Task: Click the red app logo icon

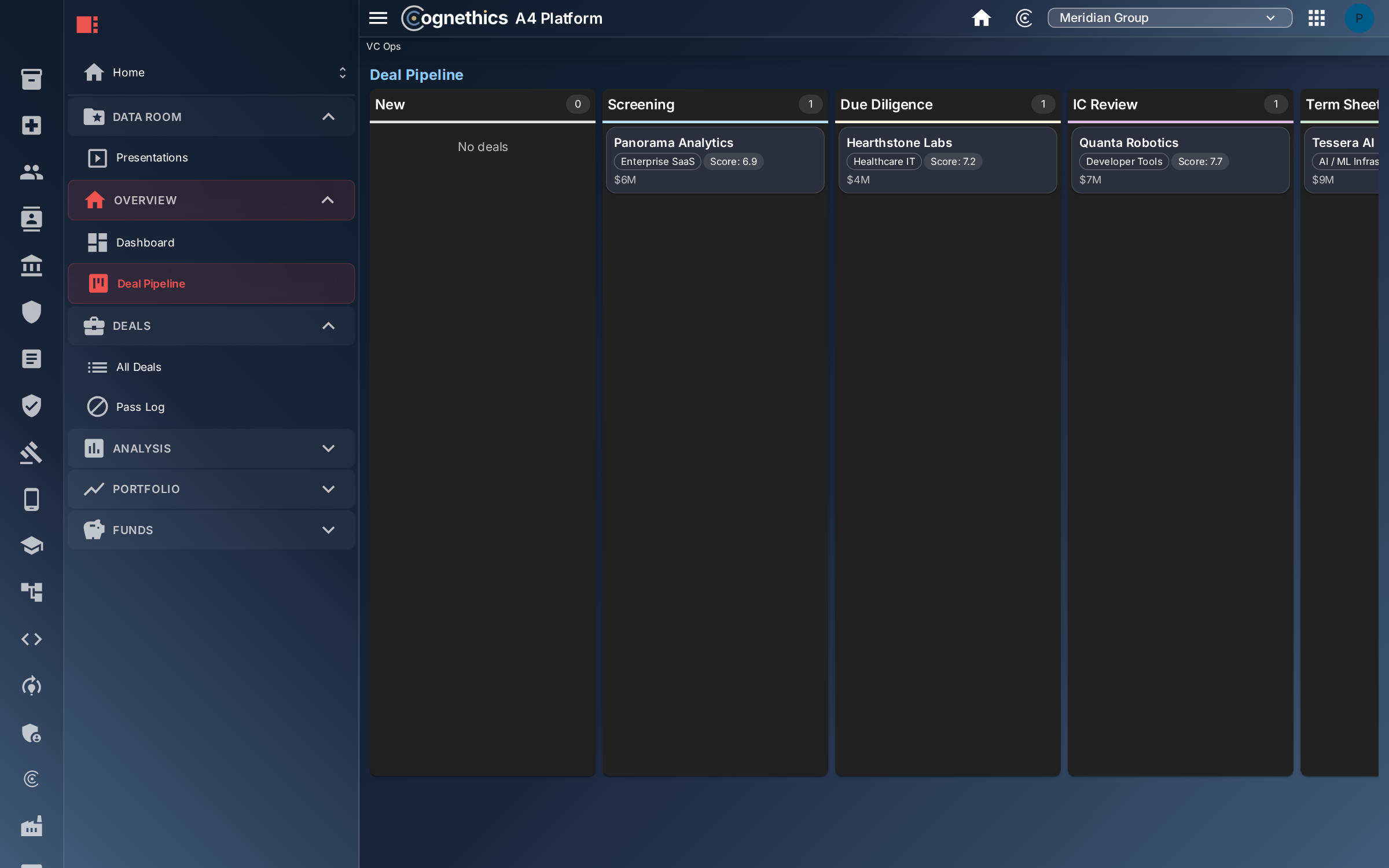Action: 87,24
